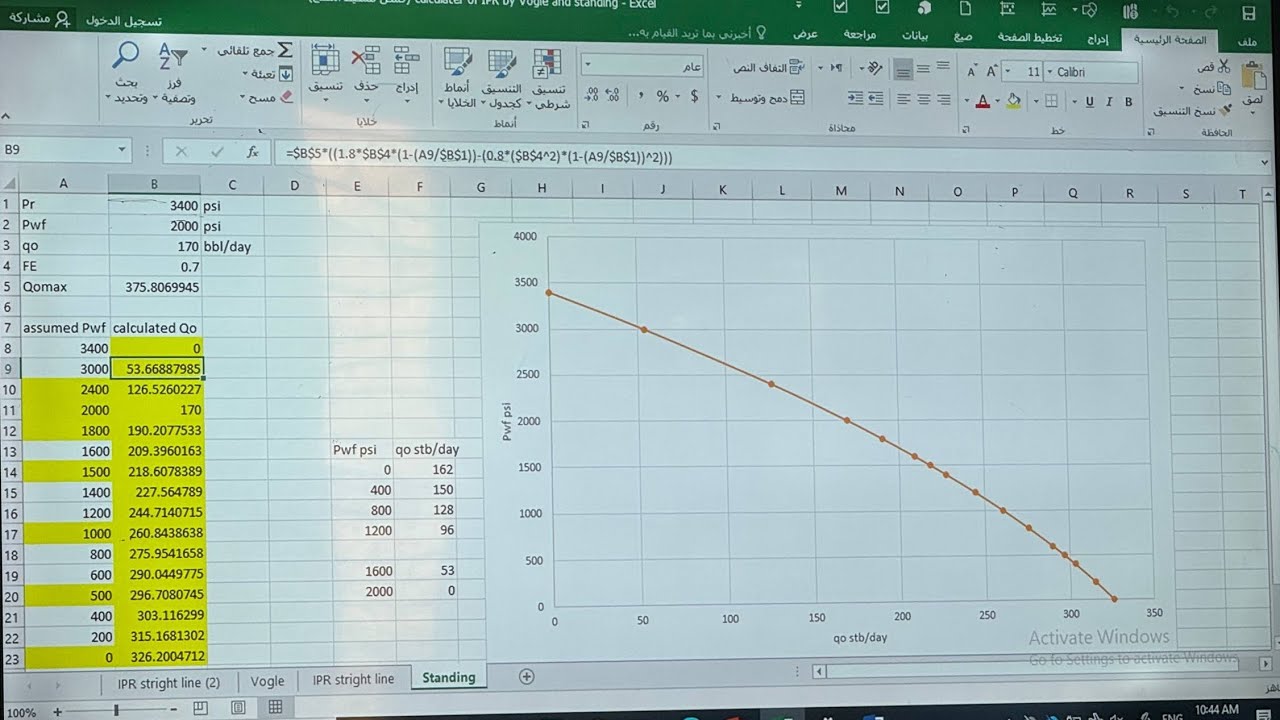Click the Format Painter brush icon
This screenshot has width=1280, height=720.
click(x=1224, y=110)
